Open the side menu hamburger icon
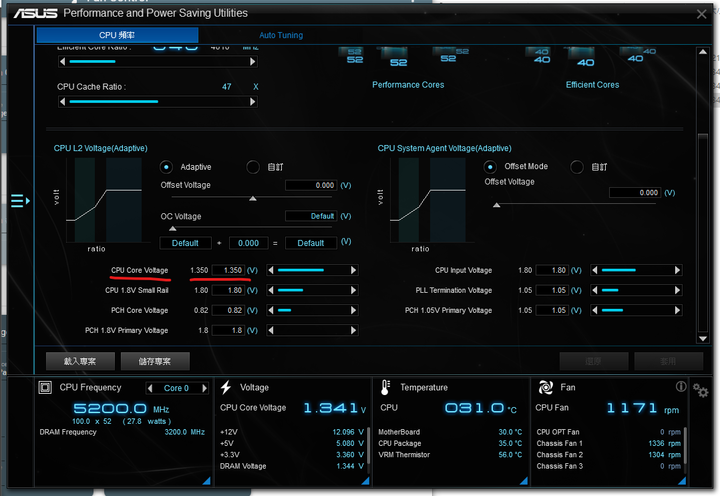This screenshot has width=720, height=496. 20,201
